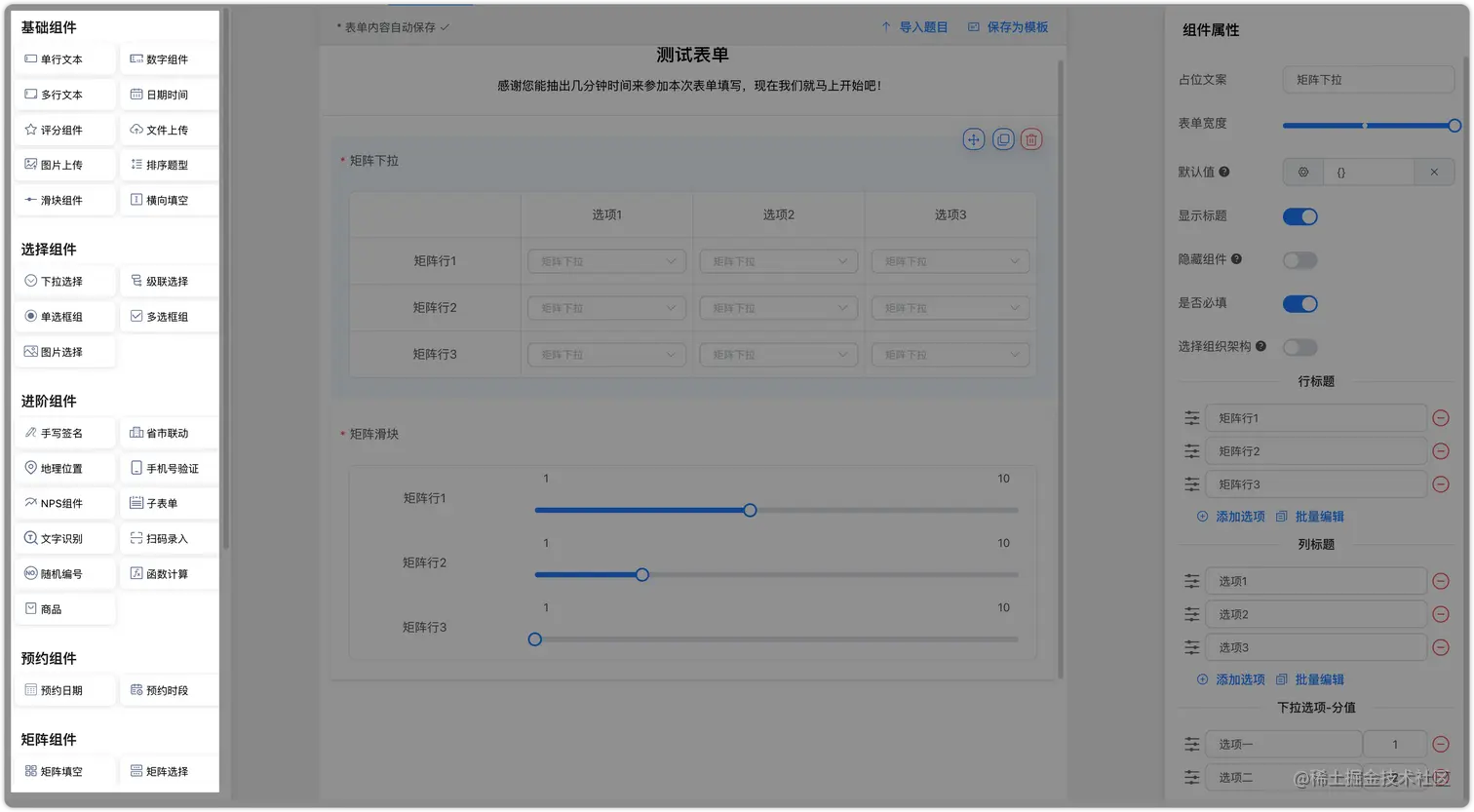Viewport: 1474px width, 812px height.
Task: Add the 单选框组 component
Action: 65,316
